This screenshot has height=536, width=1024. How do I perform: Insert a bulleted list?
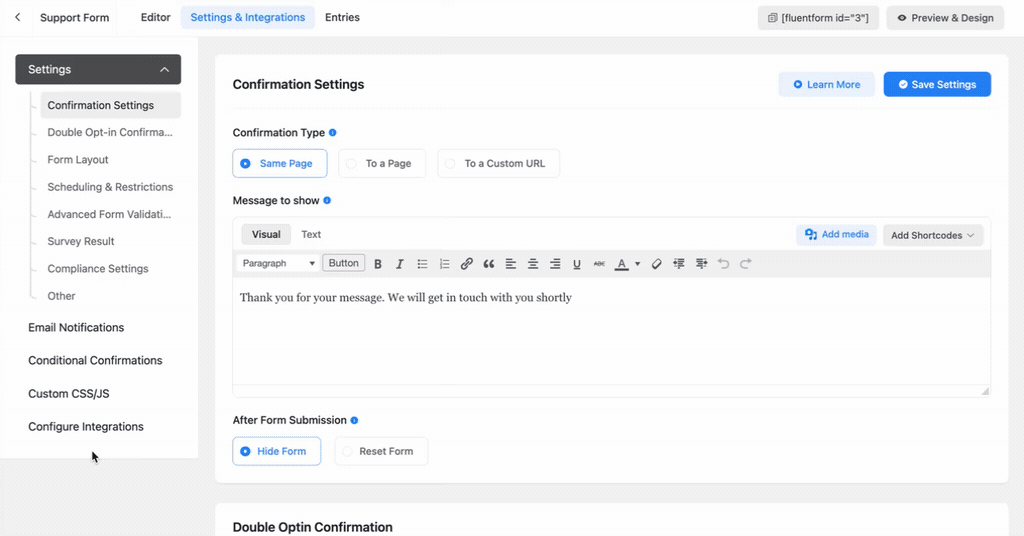pos(422,264)
